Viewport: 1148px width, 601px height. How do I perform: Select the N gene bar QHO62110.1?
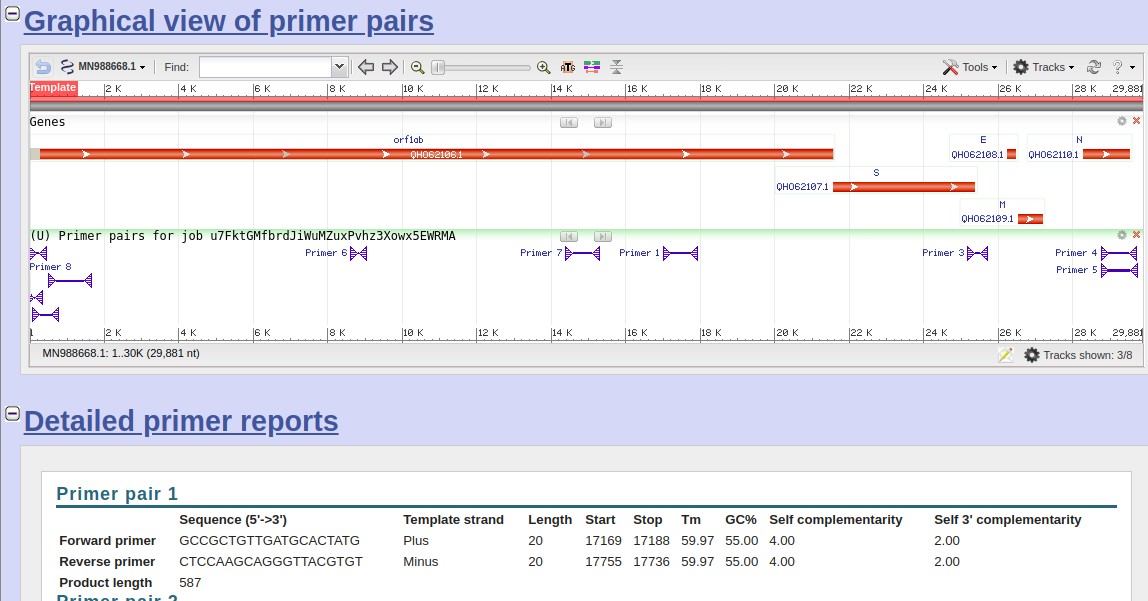coord(1106,154)
